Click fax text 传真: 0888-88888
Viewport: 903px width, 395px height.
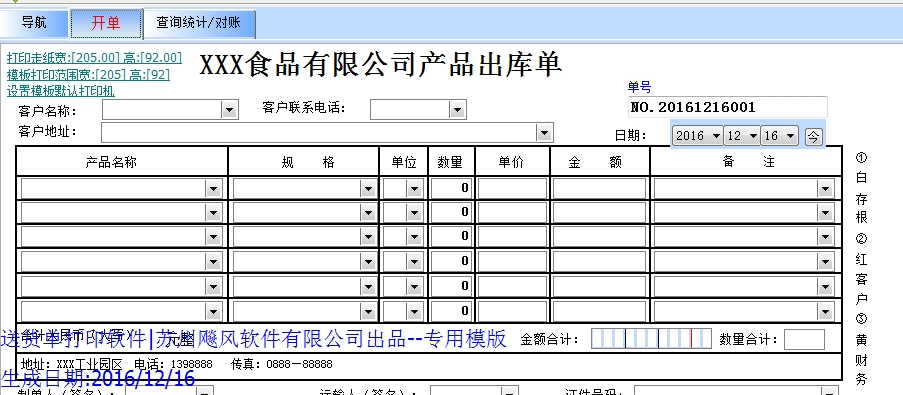(x=282, y=364)
